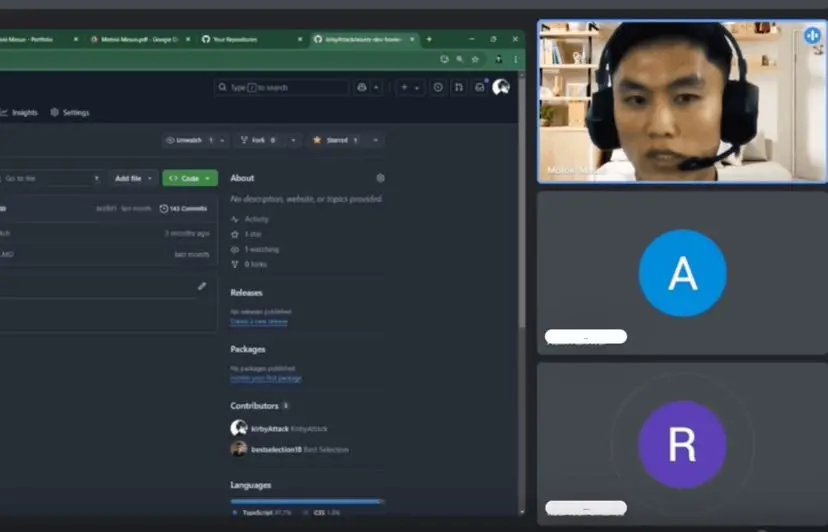Open the 143 Commits link
Screen dimensions: 828x532
pos(183,209)
